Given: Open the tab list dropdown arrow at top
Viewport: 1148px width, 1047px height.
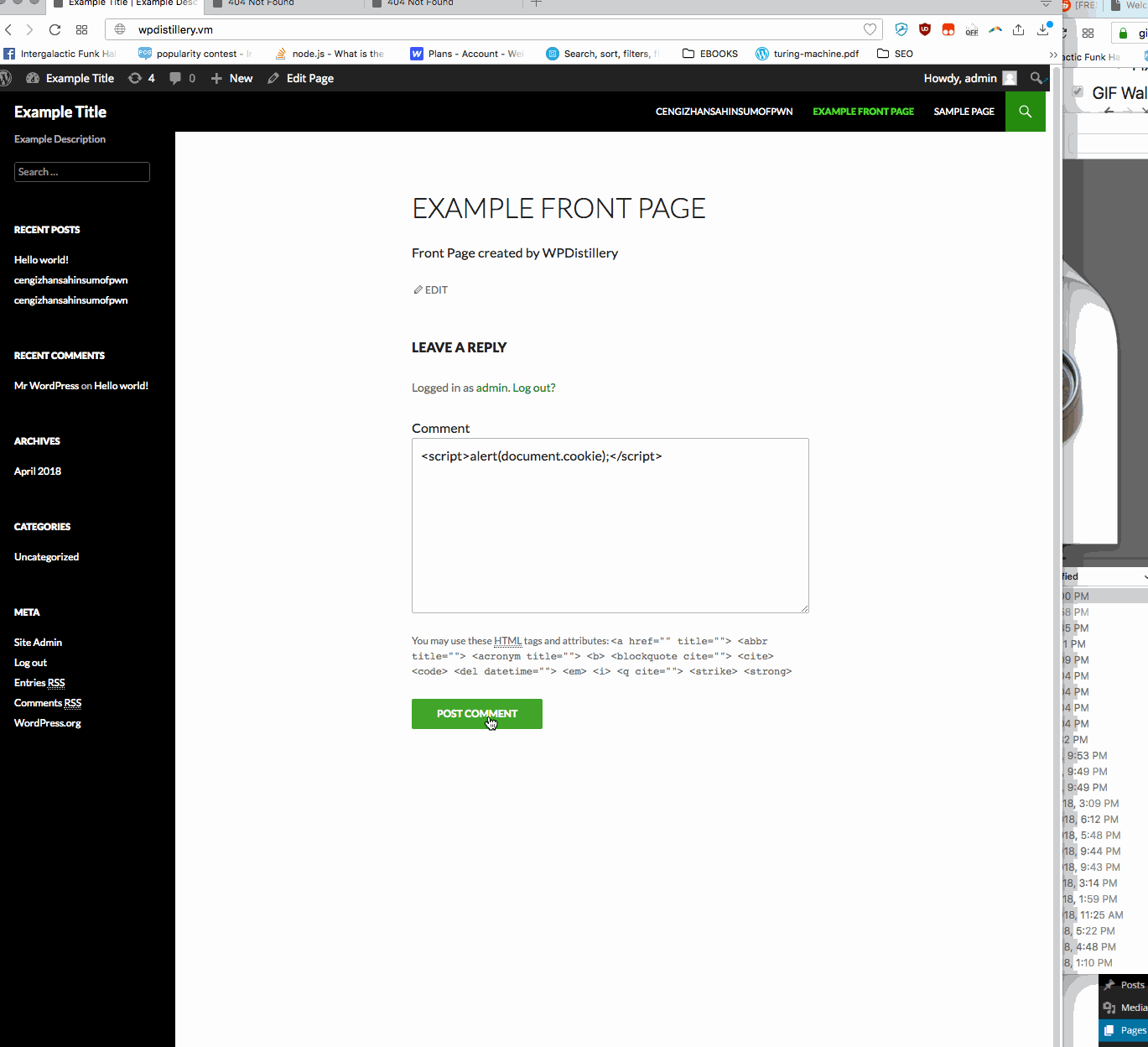Looking at the screenshot, I should (1046, 3).
